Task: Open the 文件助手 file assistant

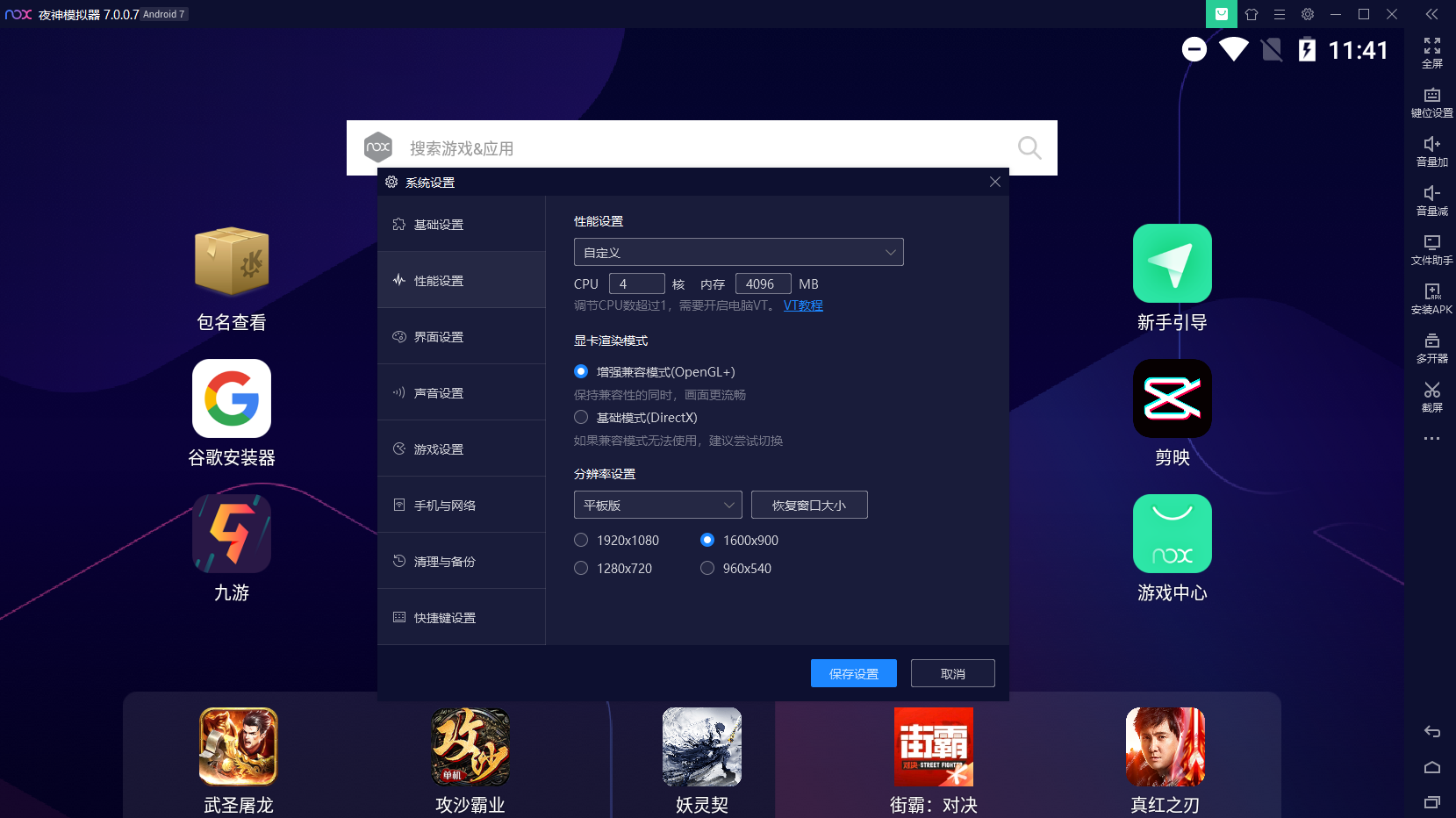Action: tap(1431, 250)
